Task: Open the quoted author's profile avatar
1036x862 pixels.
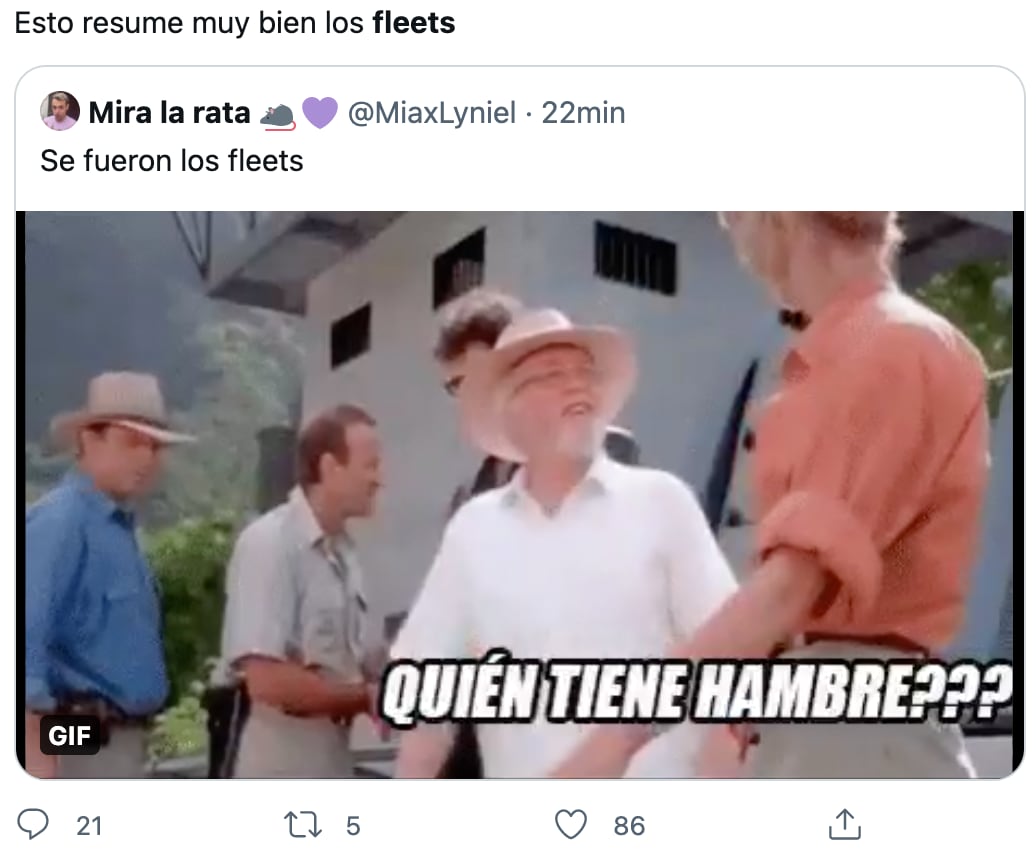Action: point(59,111)
